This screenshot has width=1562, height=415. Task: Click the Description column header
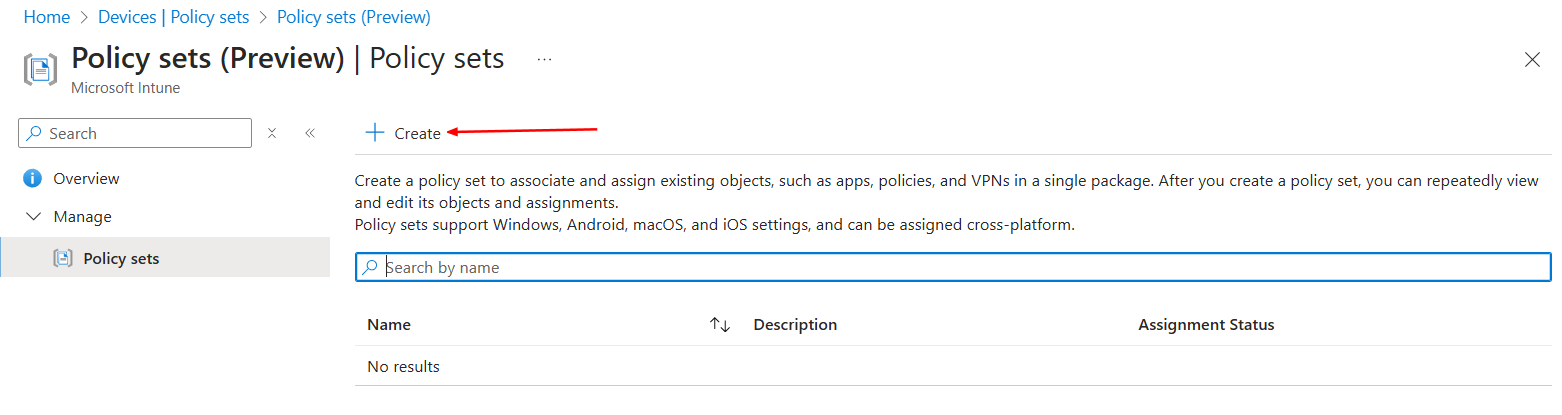(795, 325)
